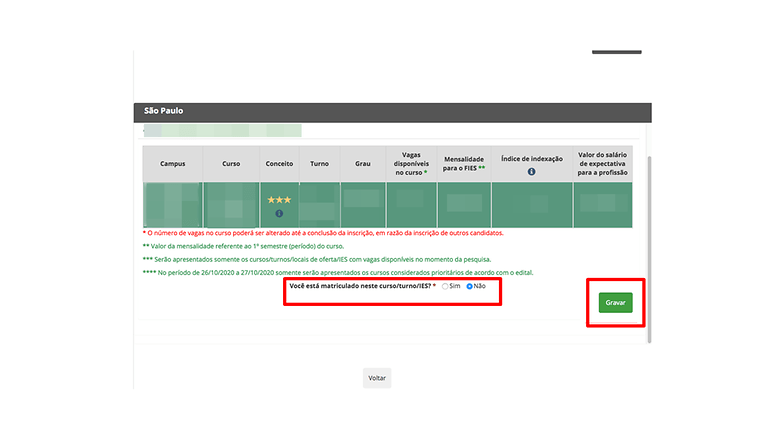782x440 pixels.
Task: Select the Não radio option
Action: pos(469,286)
